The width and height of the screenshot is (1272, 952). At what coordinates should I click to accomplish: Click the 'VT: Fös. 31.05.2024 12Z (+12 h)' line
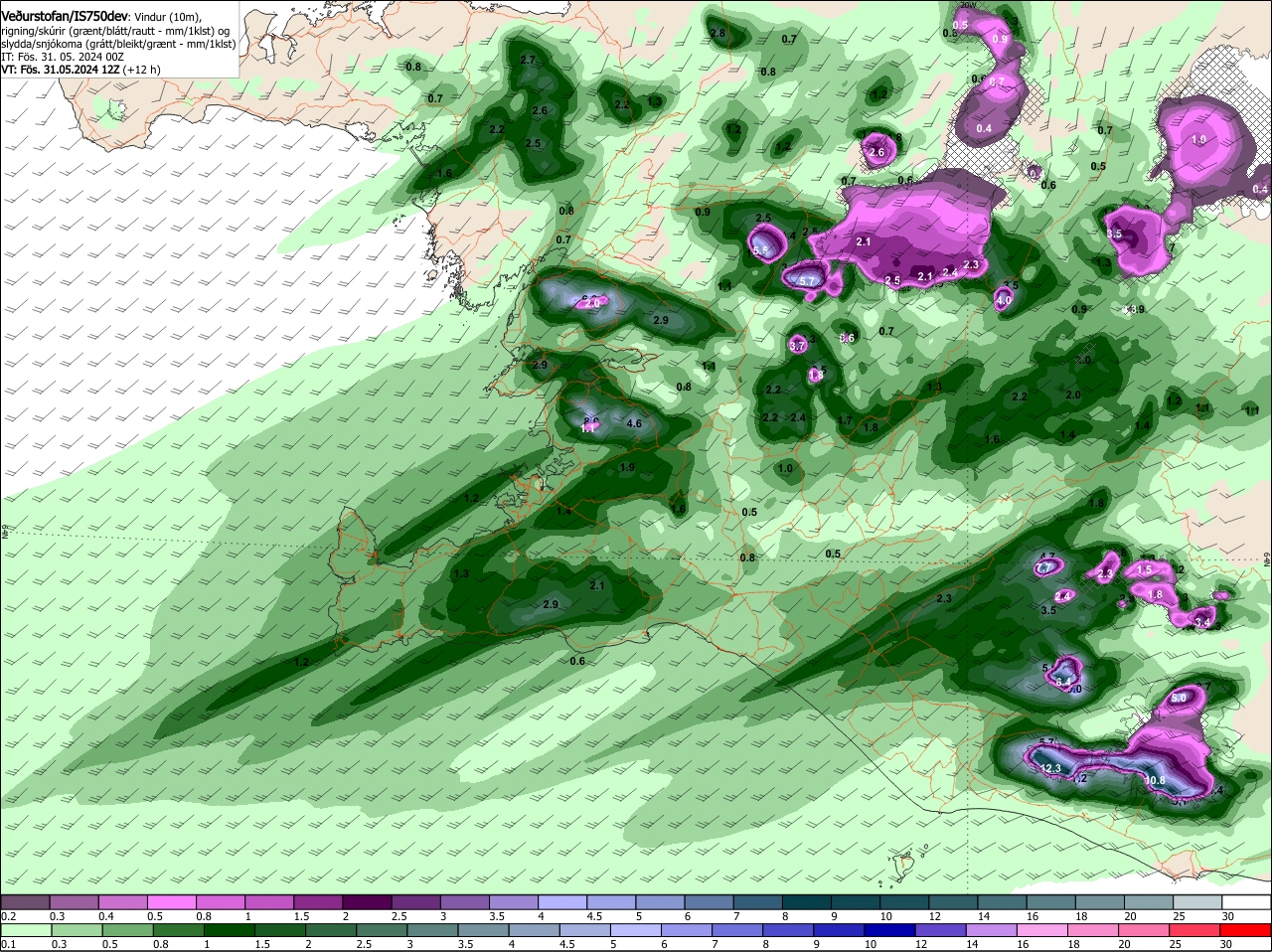click(x=80, y=70)
